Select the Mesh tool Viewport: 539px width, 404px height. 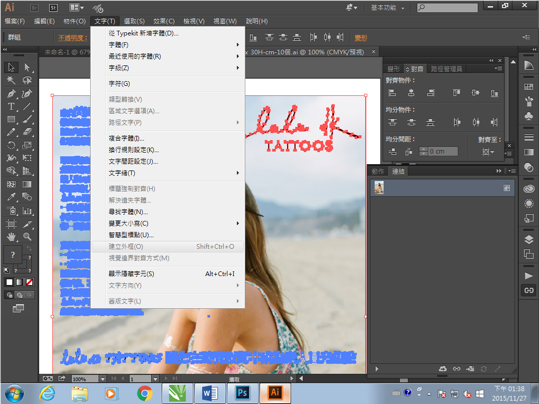[x=11, y=184]
